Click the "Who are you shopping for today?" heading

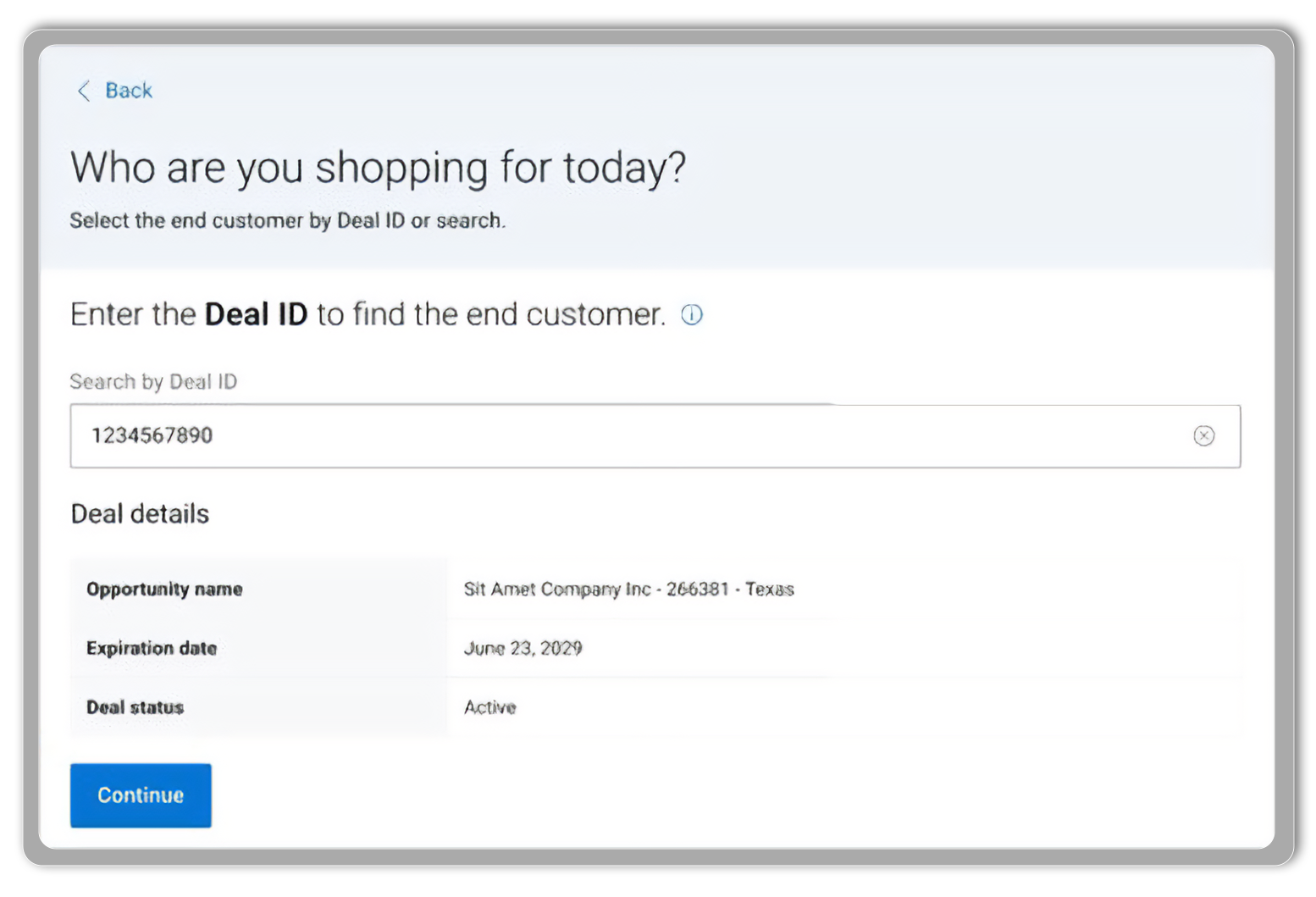378,167
